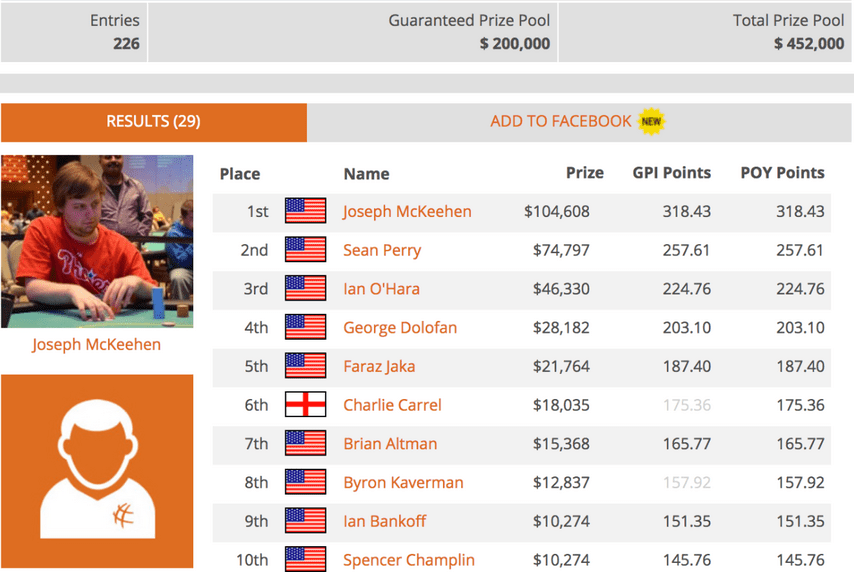Open Brian Altman's player page
This screenshot has height=572, width=854.
tap(390, 443)
